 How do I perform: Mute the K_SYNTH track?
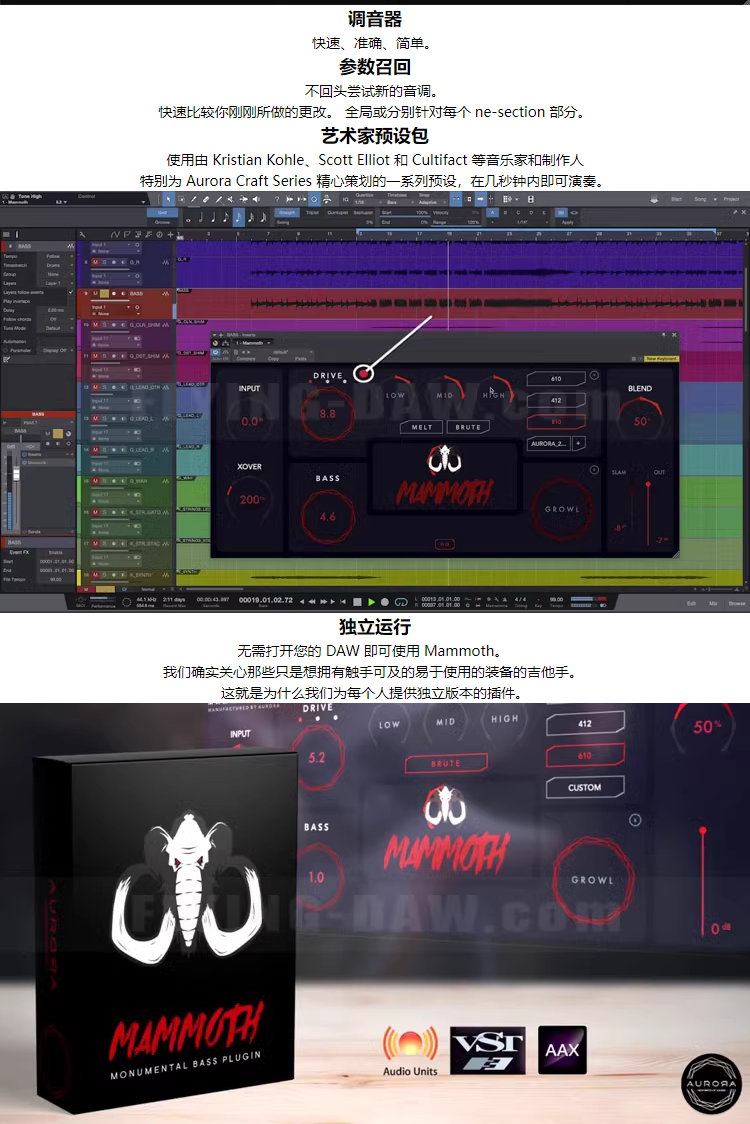coord(95,575)
